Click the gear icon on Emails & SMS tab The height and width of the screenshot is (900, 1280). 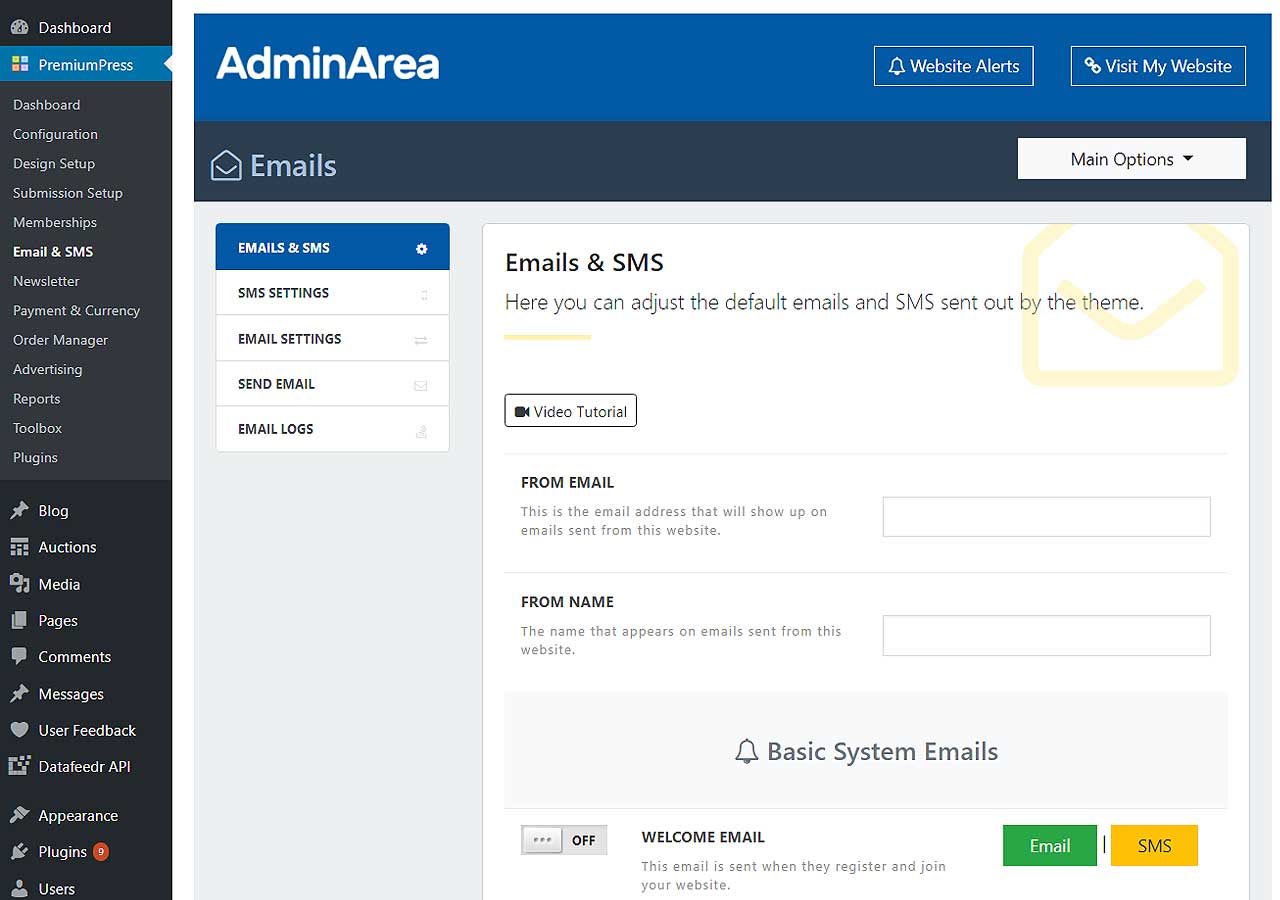coord(421,249)
